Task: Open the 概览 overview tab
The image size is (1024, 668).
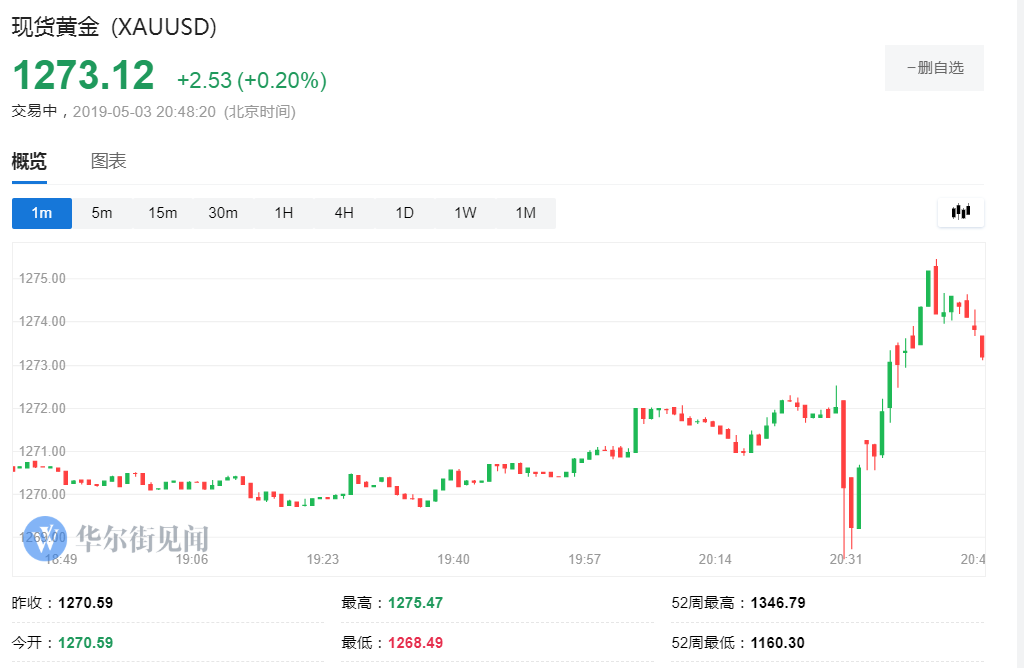Action: (29, 161)
